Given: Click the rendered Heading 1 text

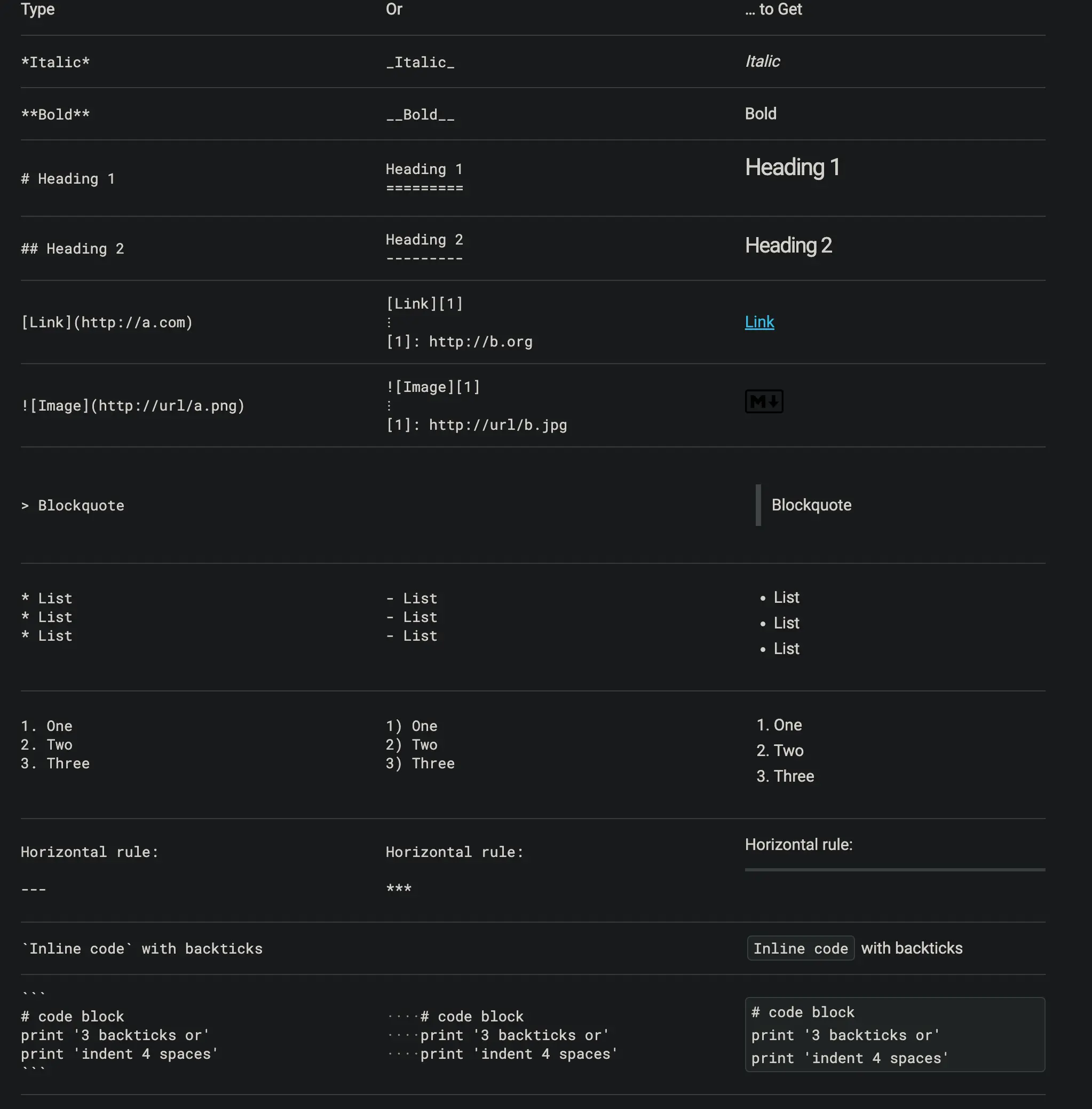Looking at the screenshot, I should click(792, 168).
